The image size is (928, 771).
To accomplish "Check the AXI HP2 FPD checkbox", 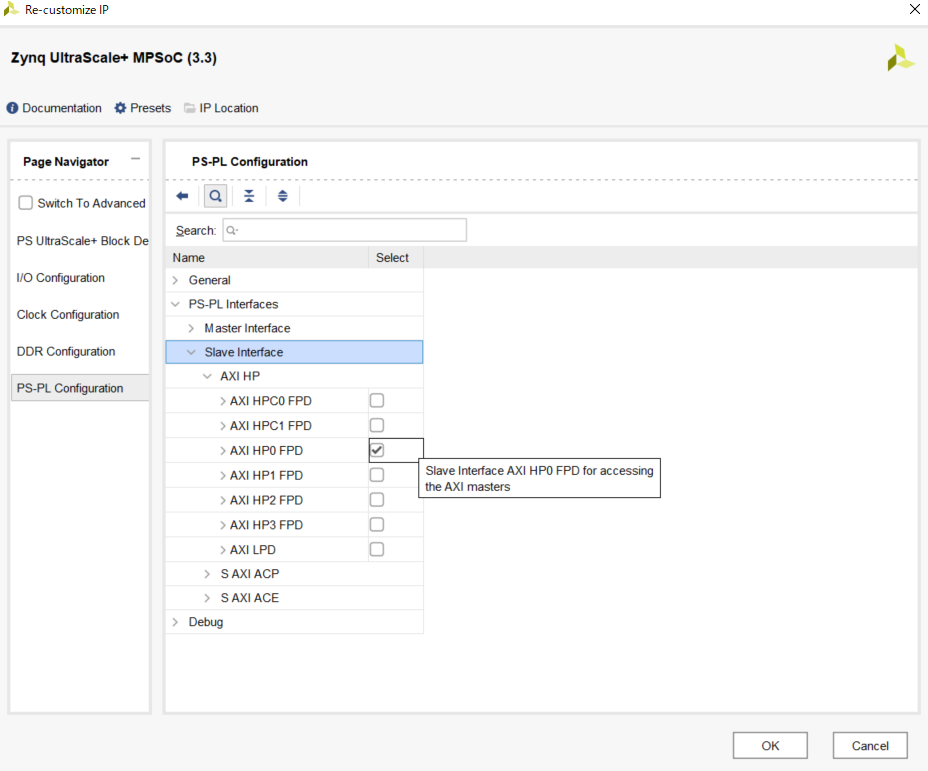I will coord(377,500).
